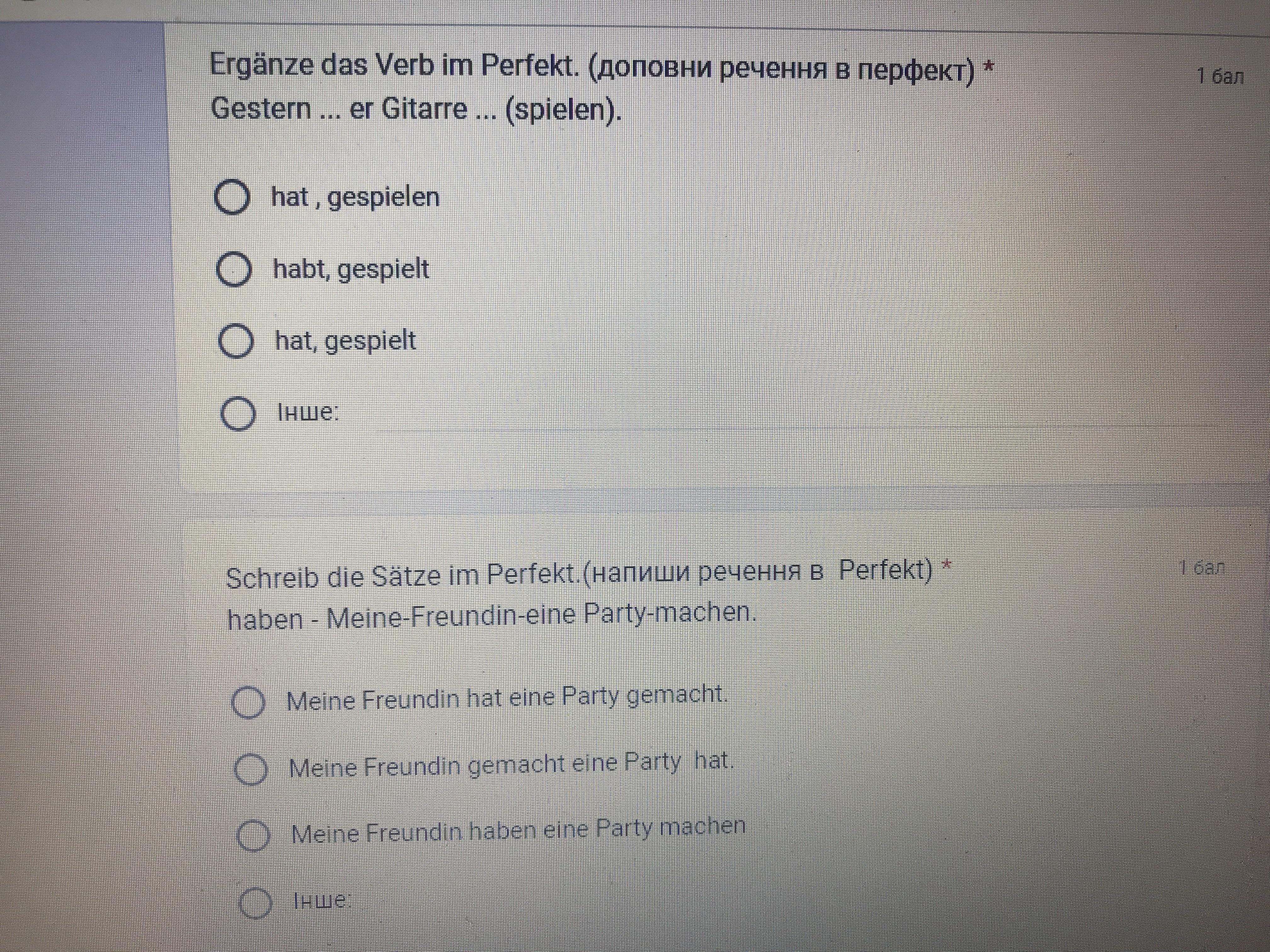
Task: Select the 'Інше' radio in the spielen question
Action: coord(238,414)
